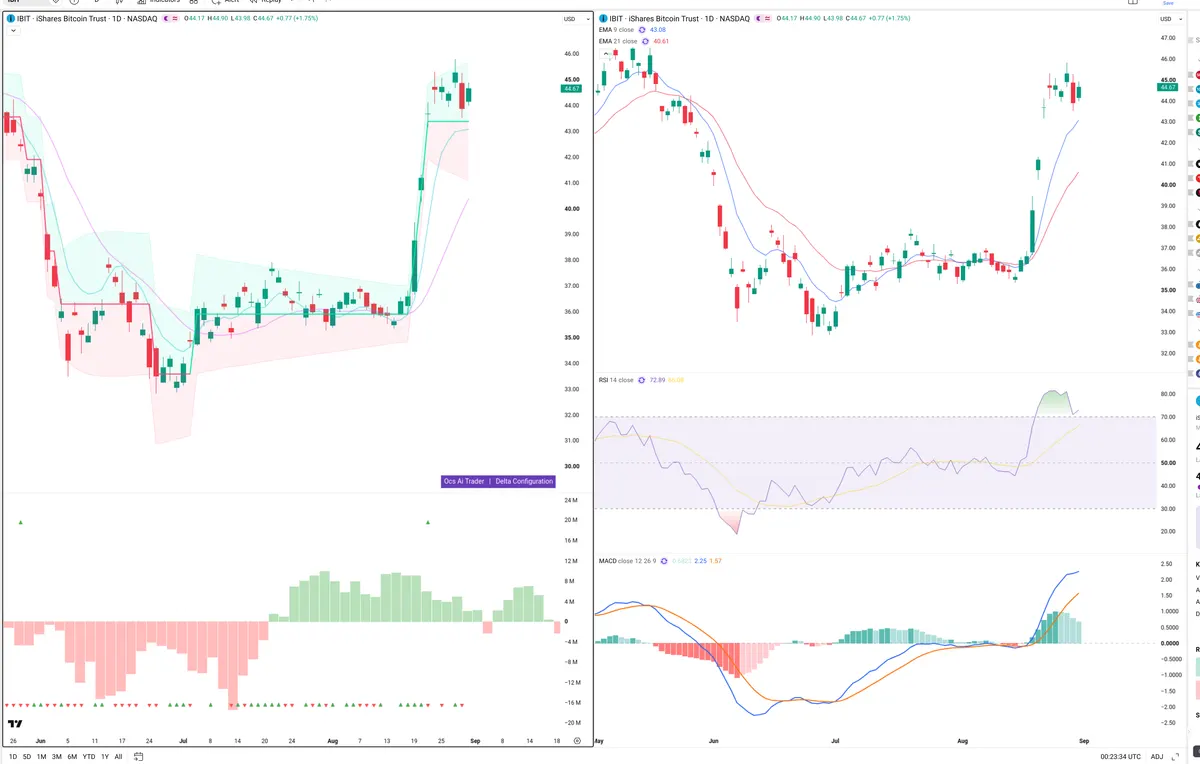
Task: Click the TradingView logo in left chart
Action: tap(15, 723)
